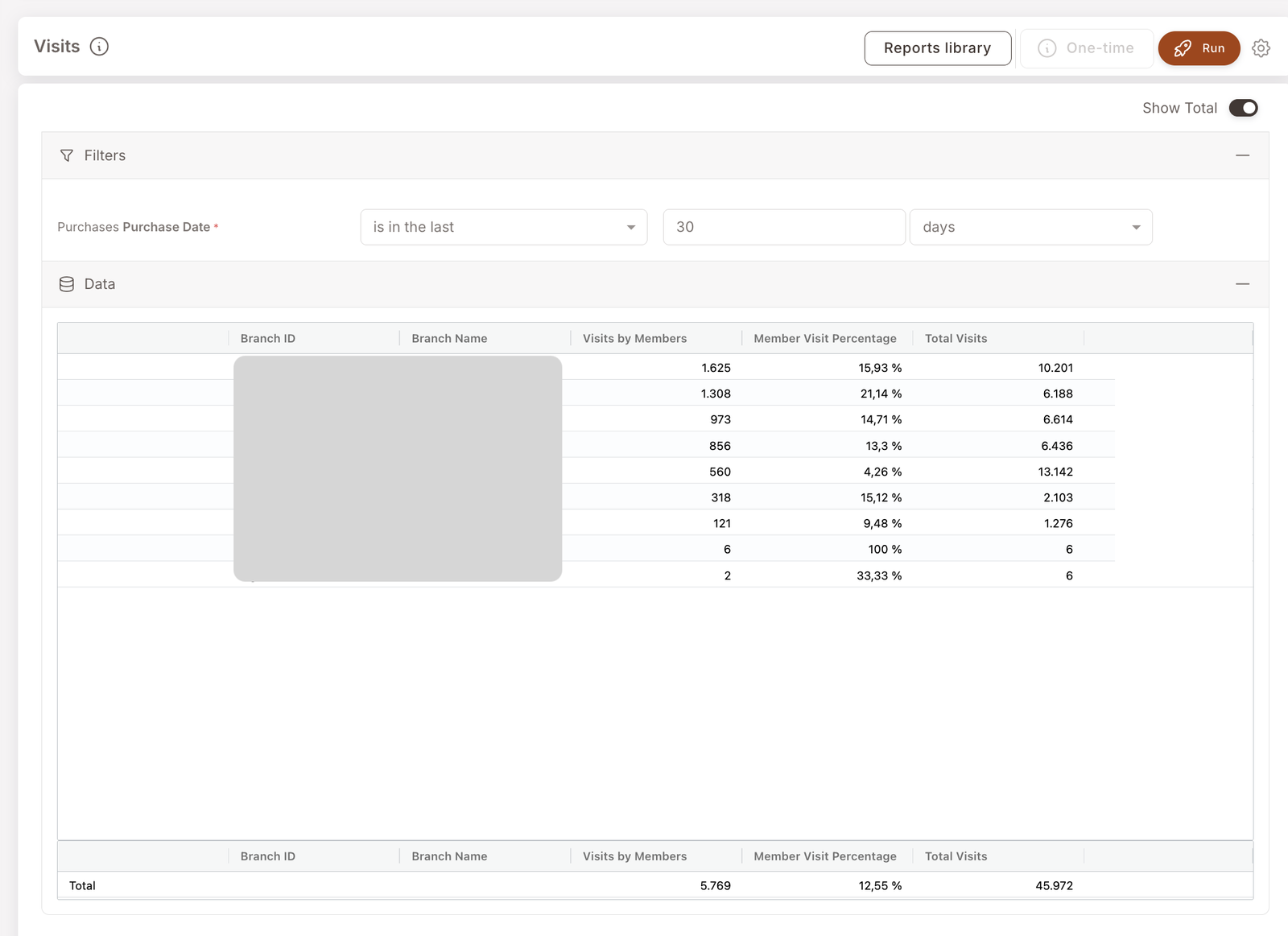The width and height of the screenshot is (1288, 936).
Task: Toggle the Show Total switch
Action: 1243,108
